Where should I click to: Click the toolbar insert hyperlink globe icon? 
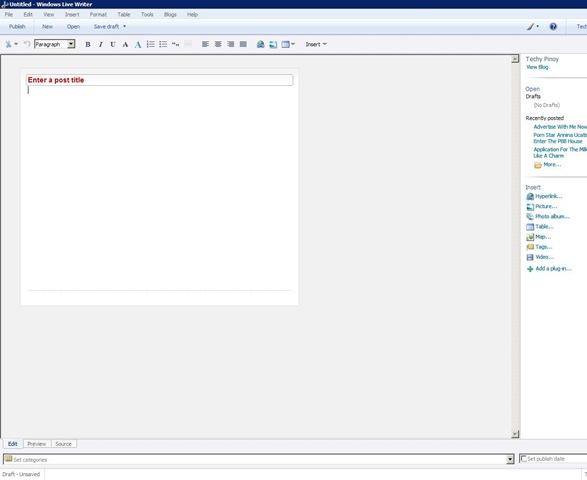(261, 44)
